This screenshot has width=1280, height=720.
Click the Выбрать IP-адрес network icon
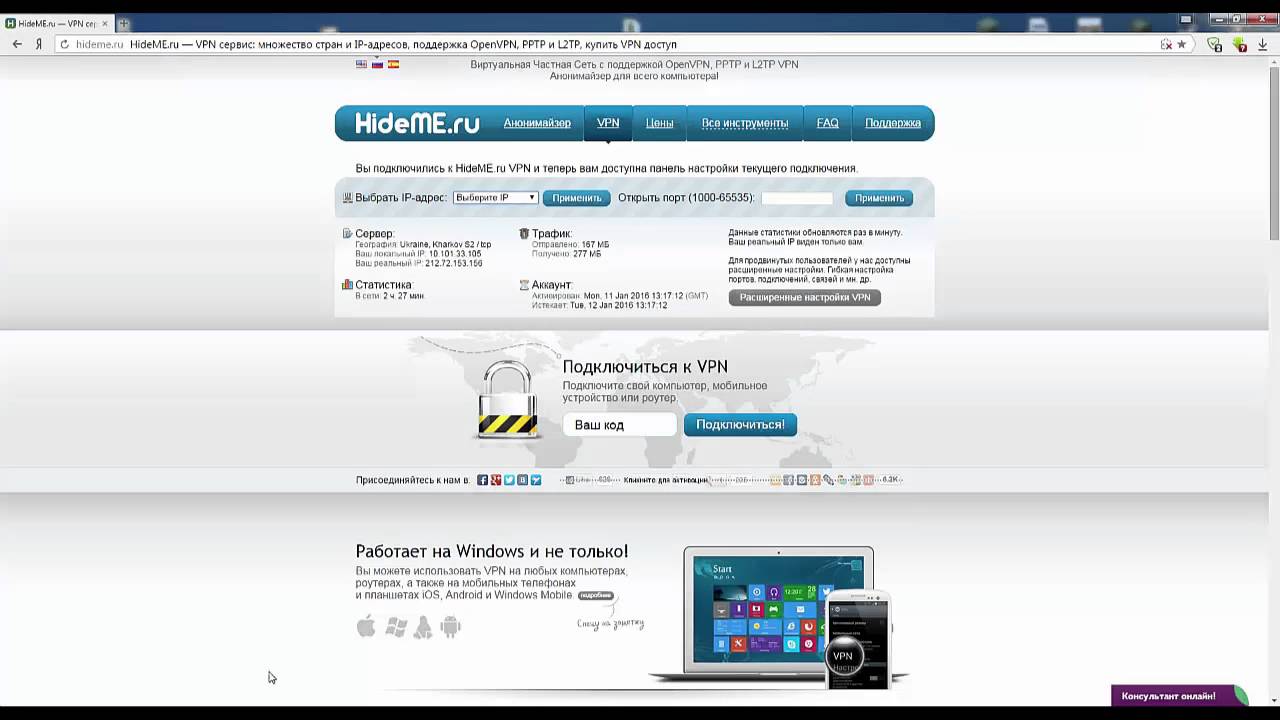[x=348, y=198]
